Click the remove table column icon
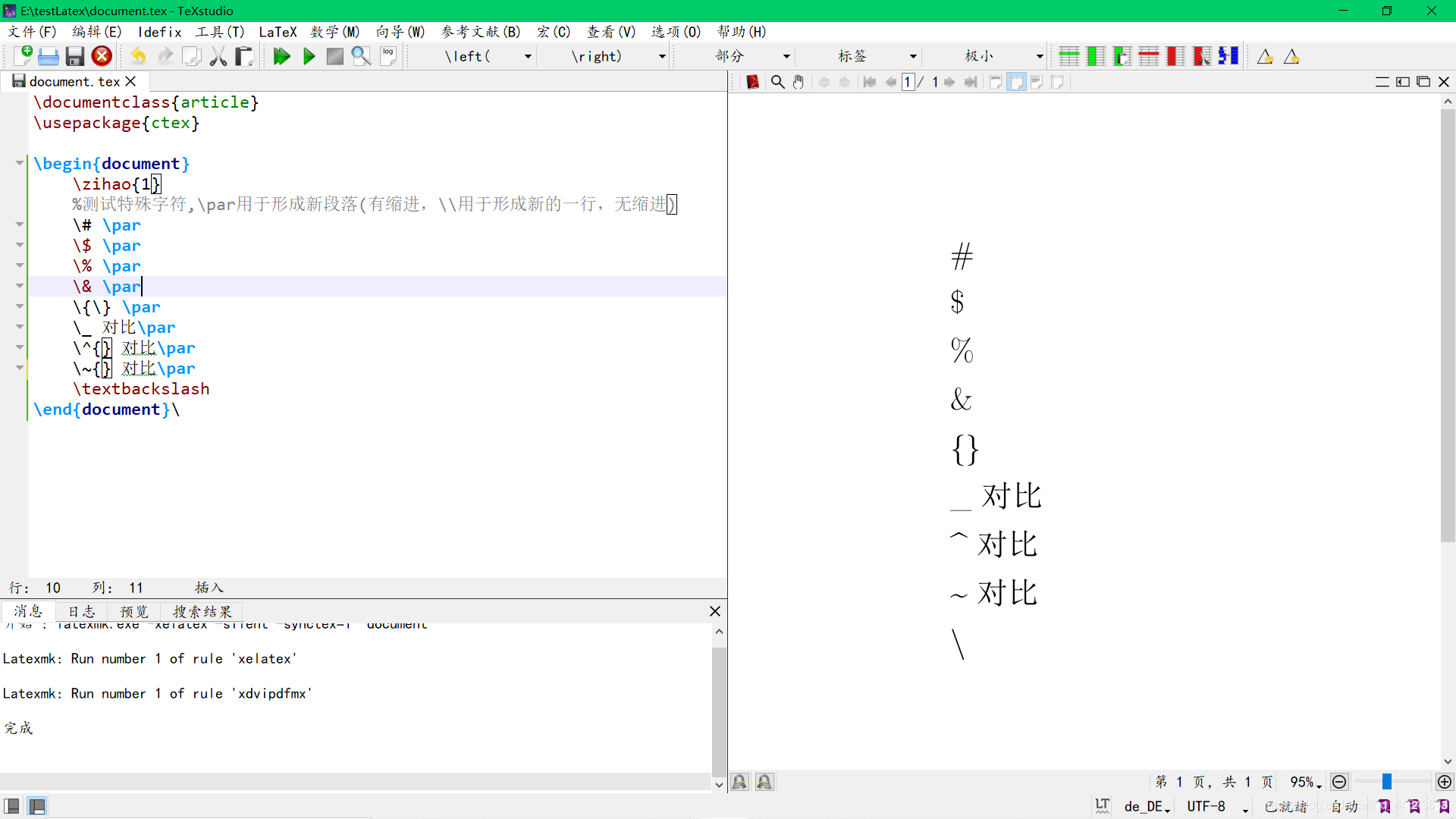This screenshot has height=819, width=1456. pyautogui.click(x=1175, y=56)
